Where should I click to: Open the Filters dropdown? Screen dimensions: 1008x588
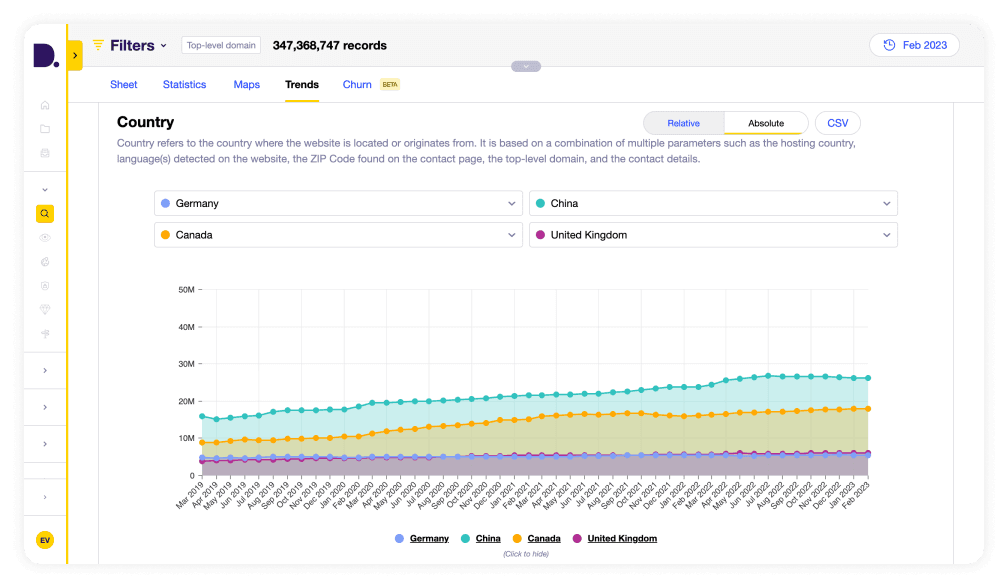[x=130, y=46]
